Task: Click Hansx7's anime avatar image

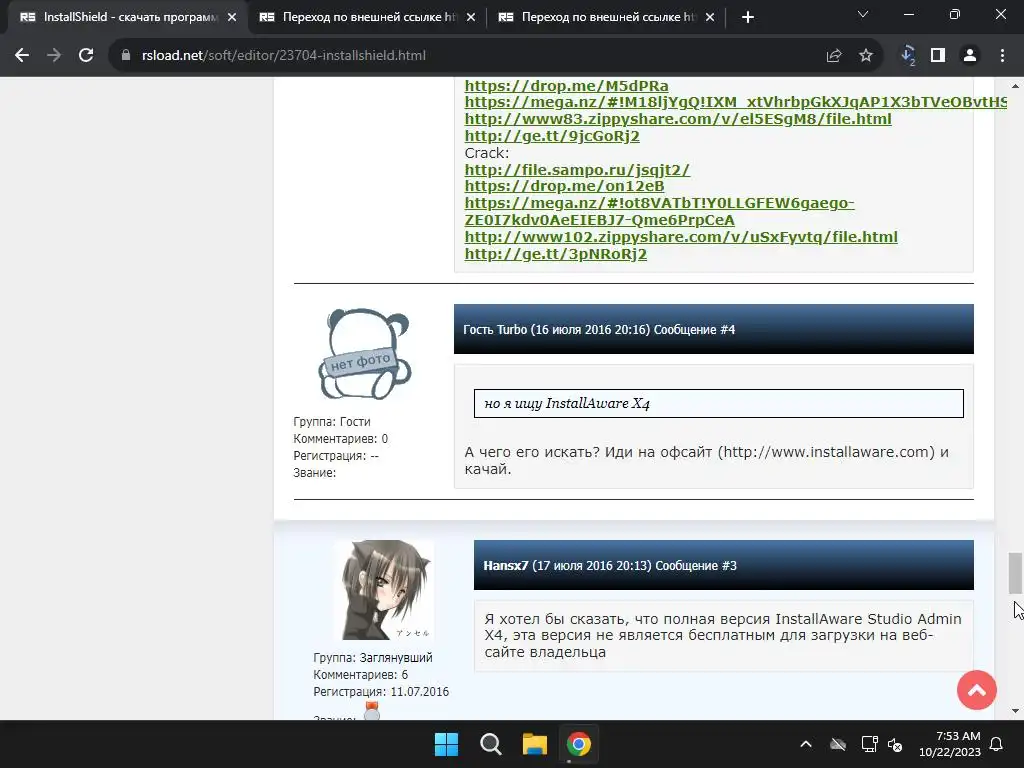Action: pos(385,590)
